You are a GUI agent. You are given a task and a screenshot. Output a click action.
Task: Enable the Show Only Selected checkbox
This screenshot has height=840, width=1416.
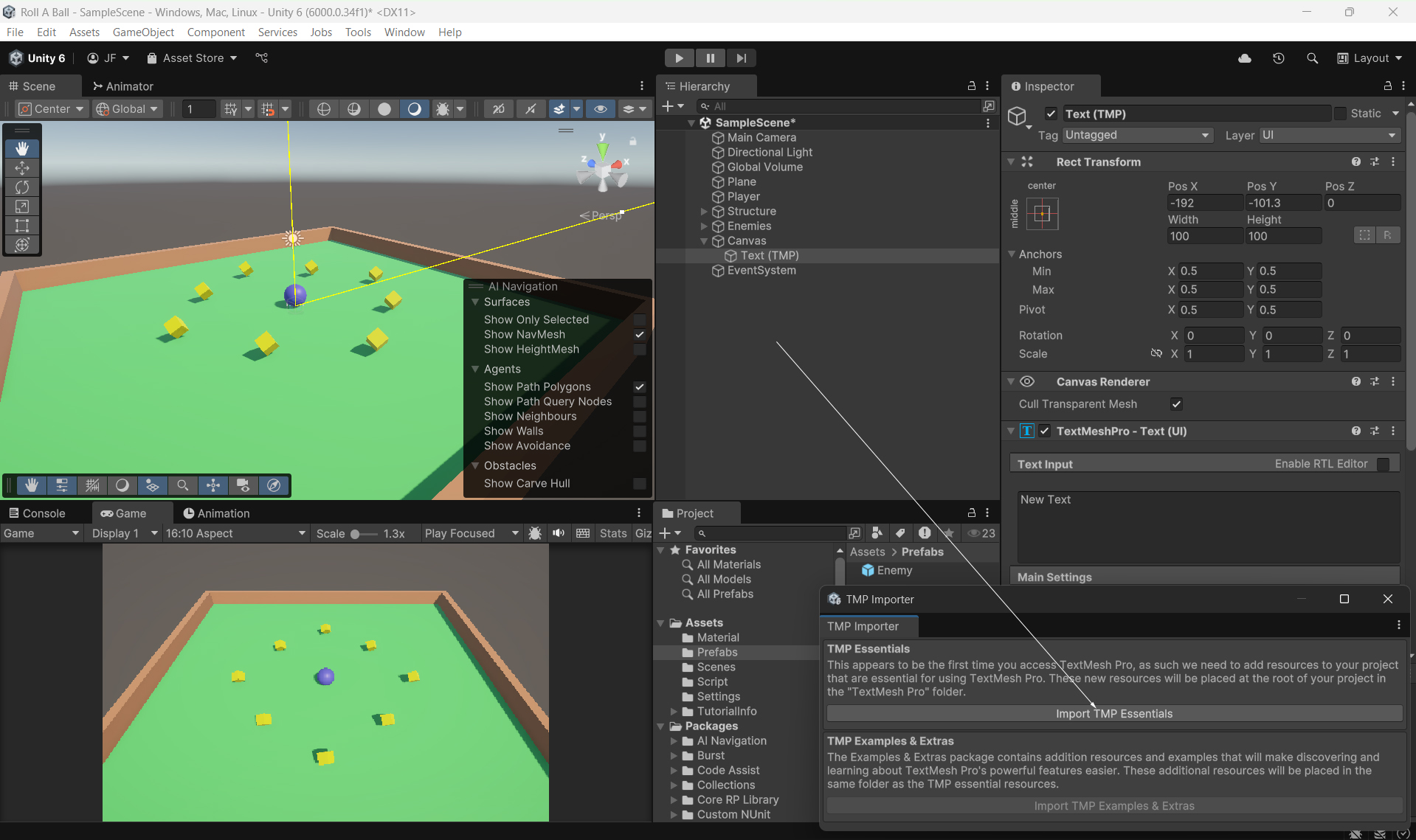click(x=640, y=320)
